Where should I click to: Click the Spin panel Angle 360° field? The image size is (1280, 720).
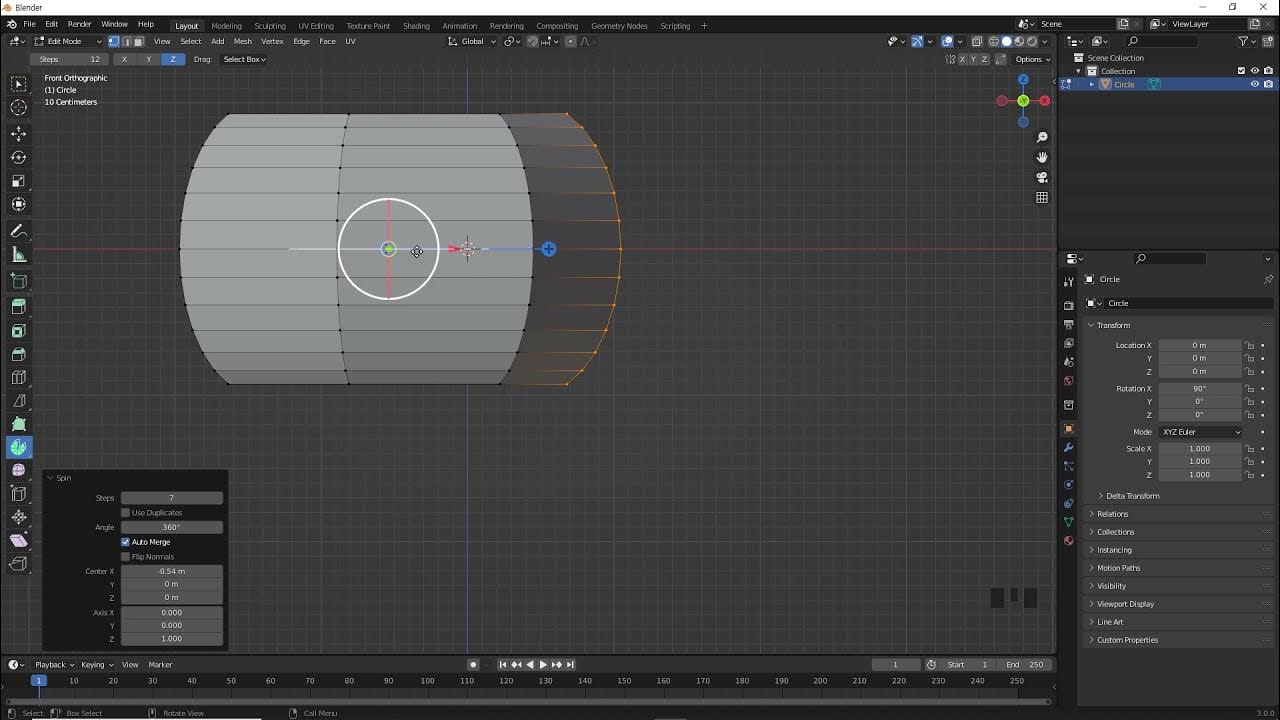coord(171,527)
